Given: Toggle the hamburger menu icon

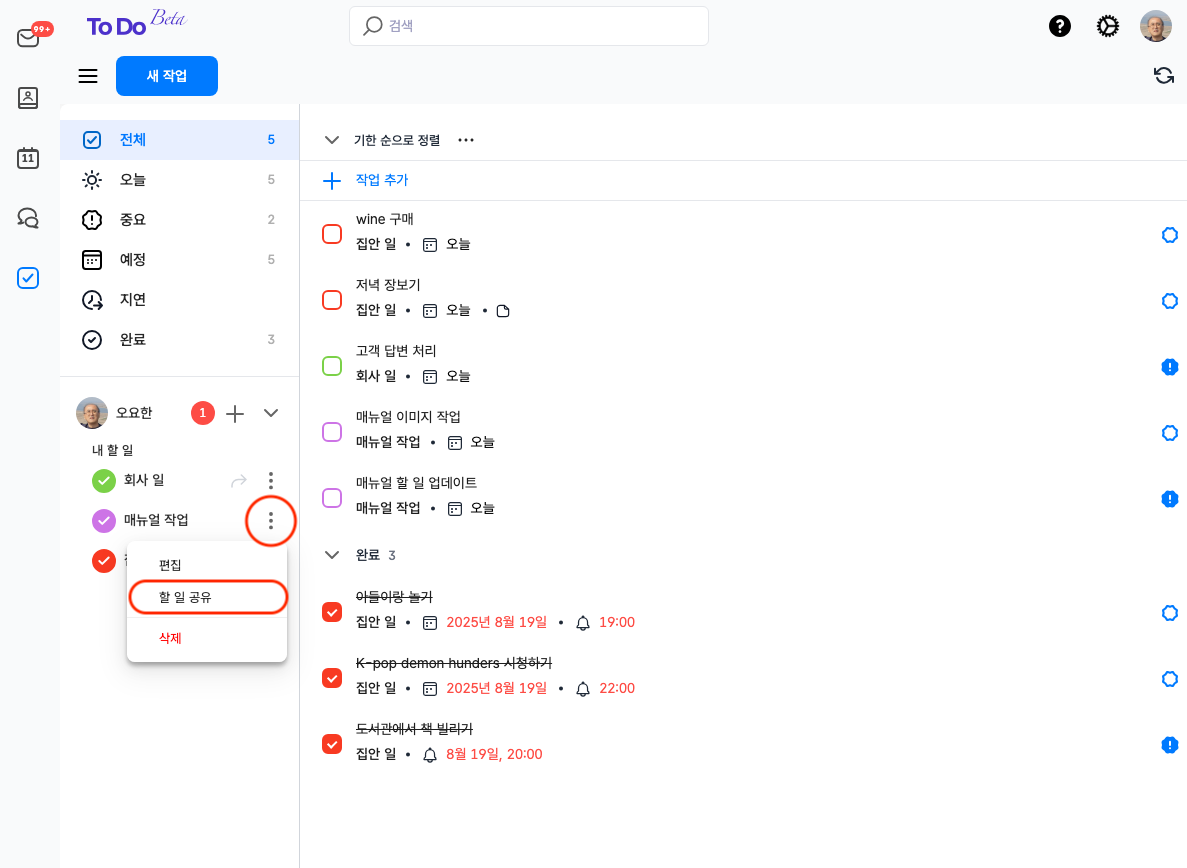Looking at the screenshot, I should tap(88, 76).
